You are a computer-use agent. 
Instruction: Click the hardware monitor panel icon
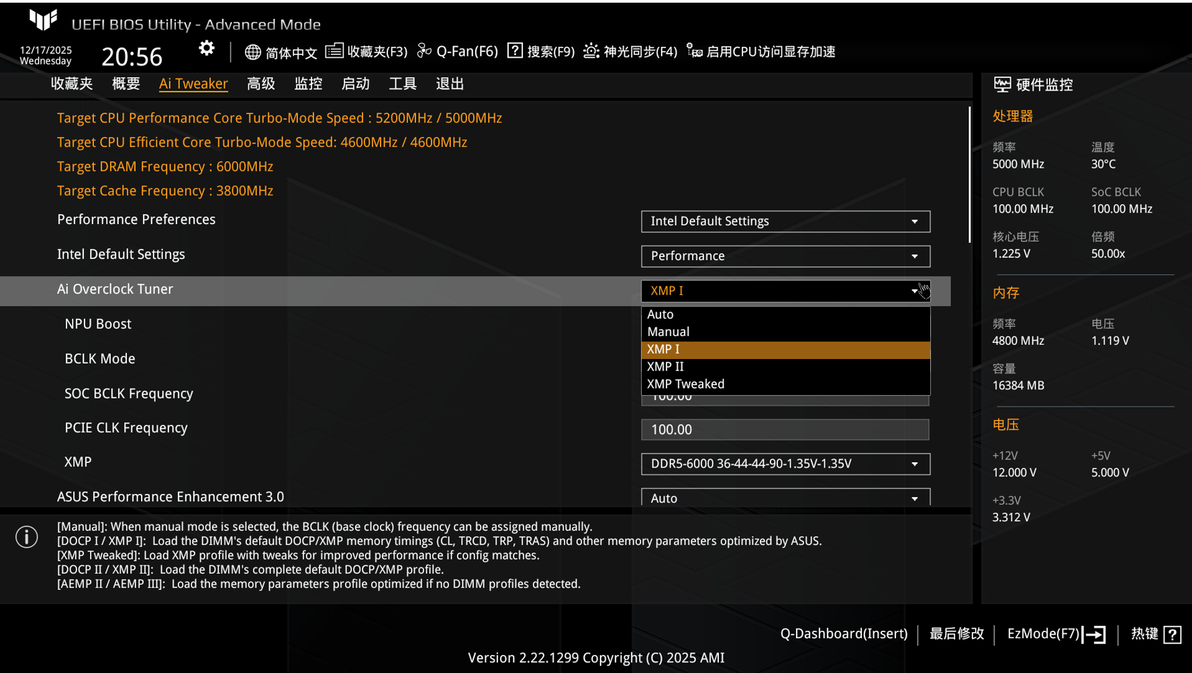point(1002,84)
